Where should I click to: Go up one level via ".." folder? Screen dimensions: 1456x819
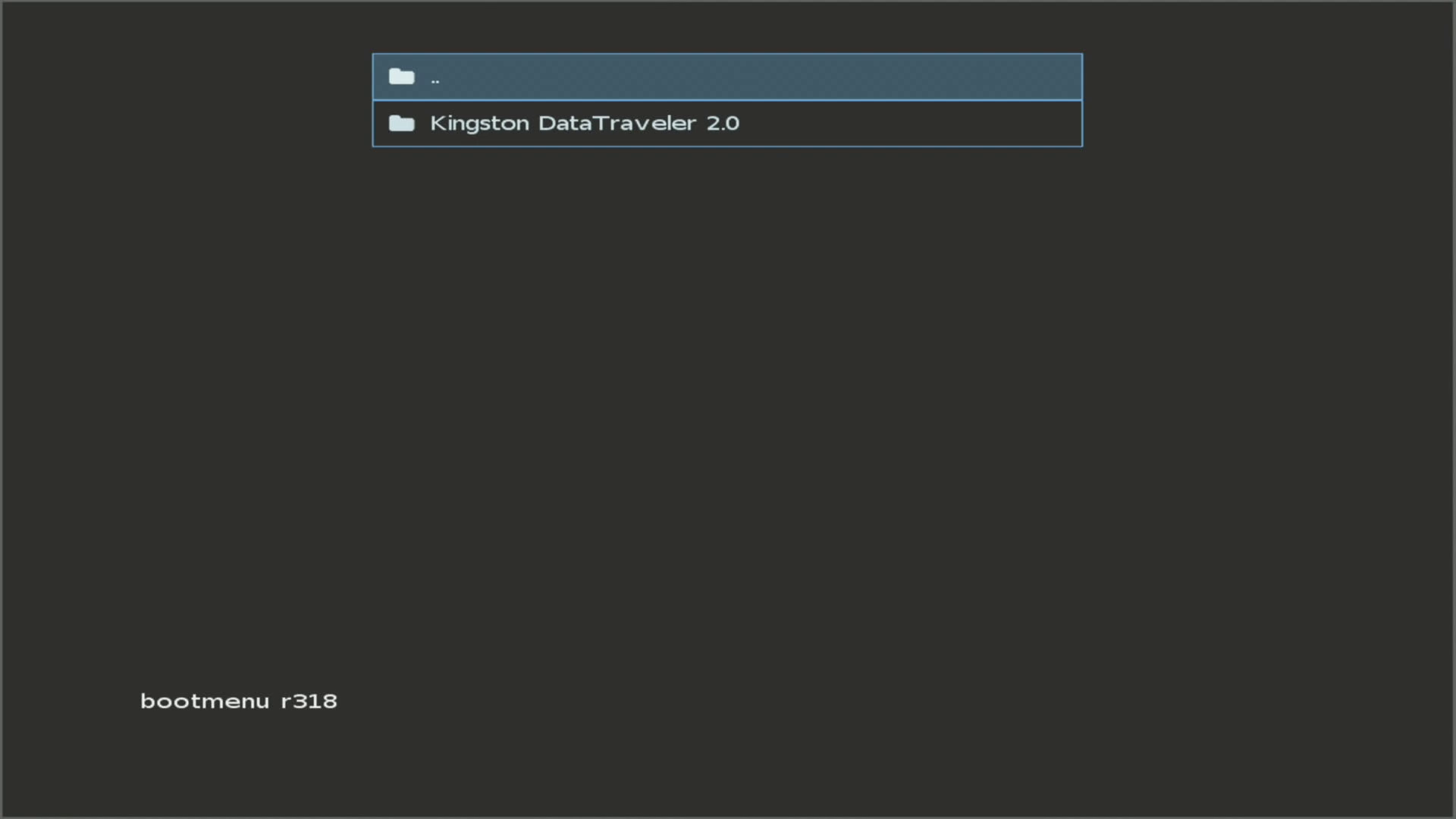coord(435,77)
